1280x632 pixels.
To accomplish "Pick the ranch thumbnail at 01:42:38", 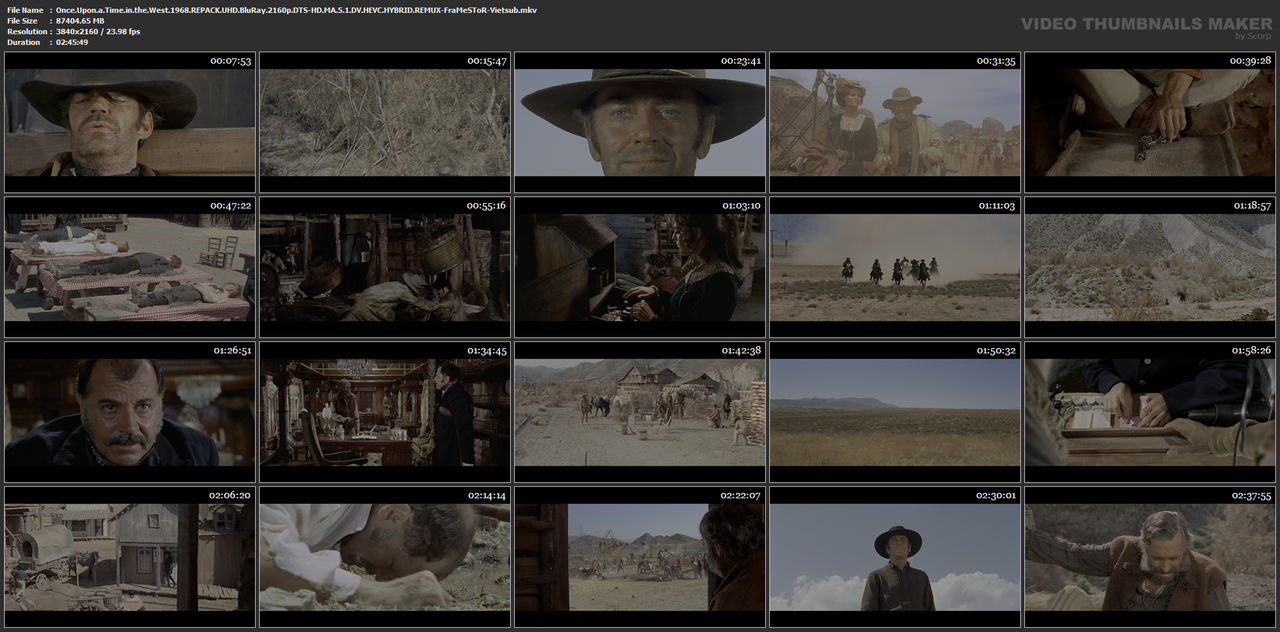I will click(640, 412).
